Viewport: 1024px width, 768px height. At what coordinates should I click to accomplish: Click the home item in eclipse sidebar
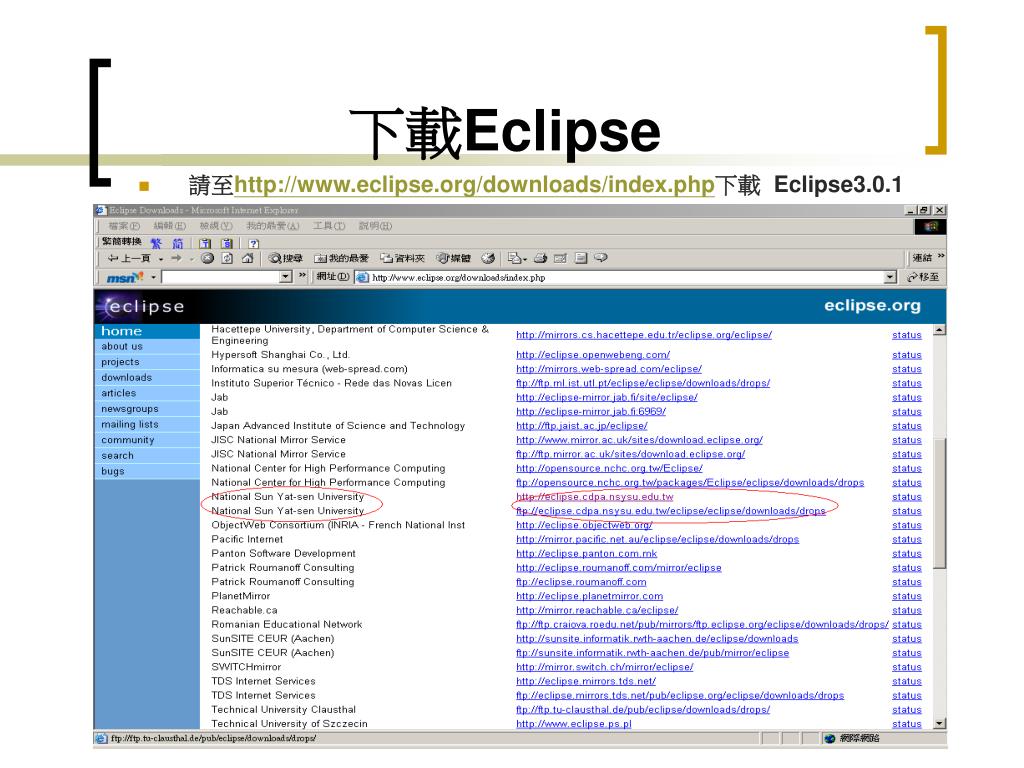[147, 331]
